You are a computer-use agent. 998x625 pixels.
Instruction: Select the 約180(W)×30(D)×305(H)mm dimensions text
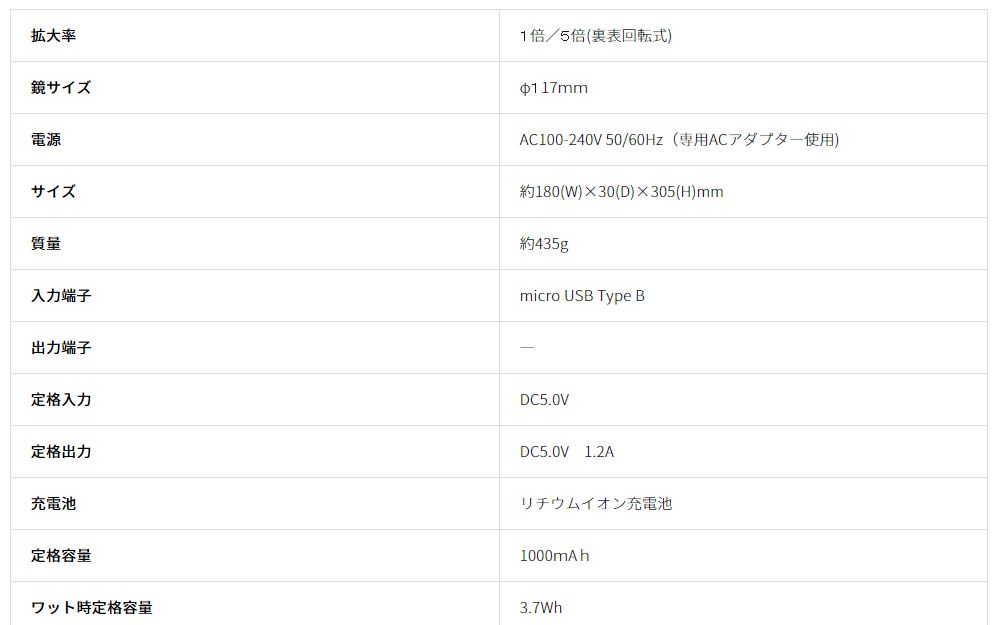pyautogui.click(x=621, y=192)
